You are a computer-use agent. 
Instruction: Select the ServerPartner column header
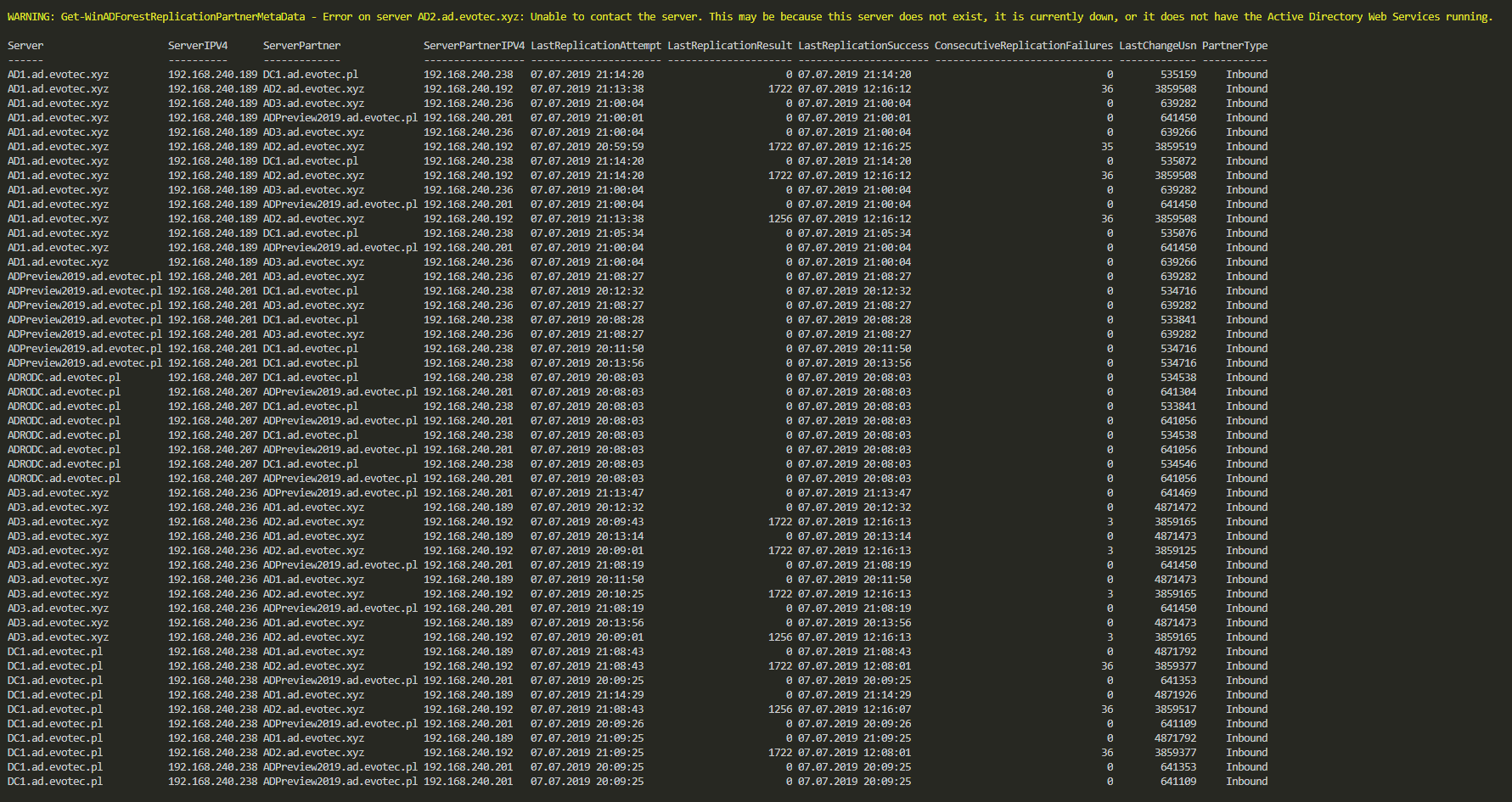(x=301, y=46)
